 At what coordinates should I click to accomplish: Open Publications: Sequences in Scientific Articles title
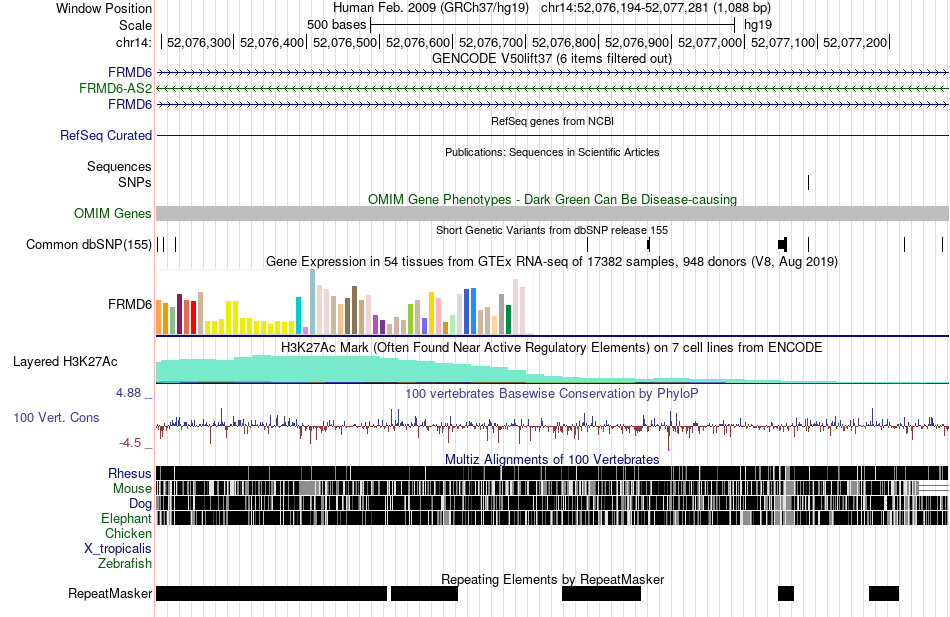pyautogui.click(x=552, y=152)
